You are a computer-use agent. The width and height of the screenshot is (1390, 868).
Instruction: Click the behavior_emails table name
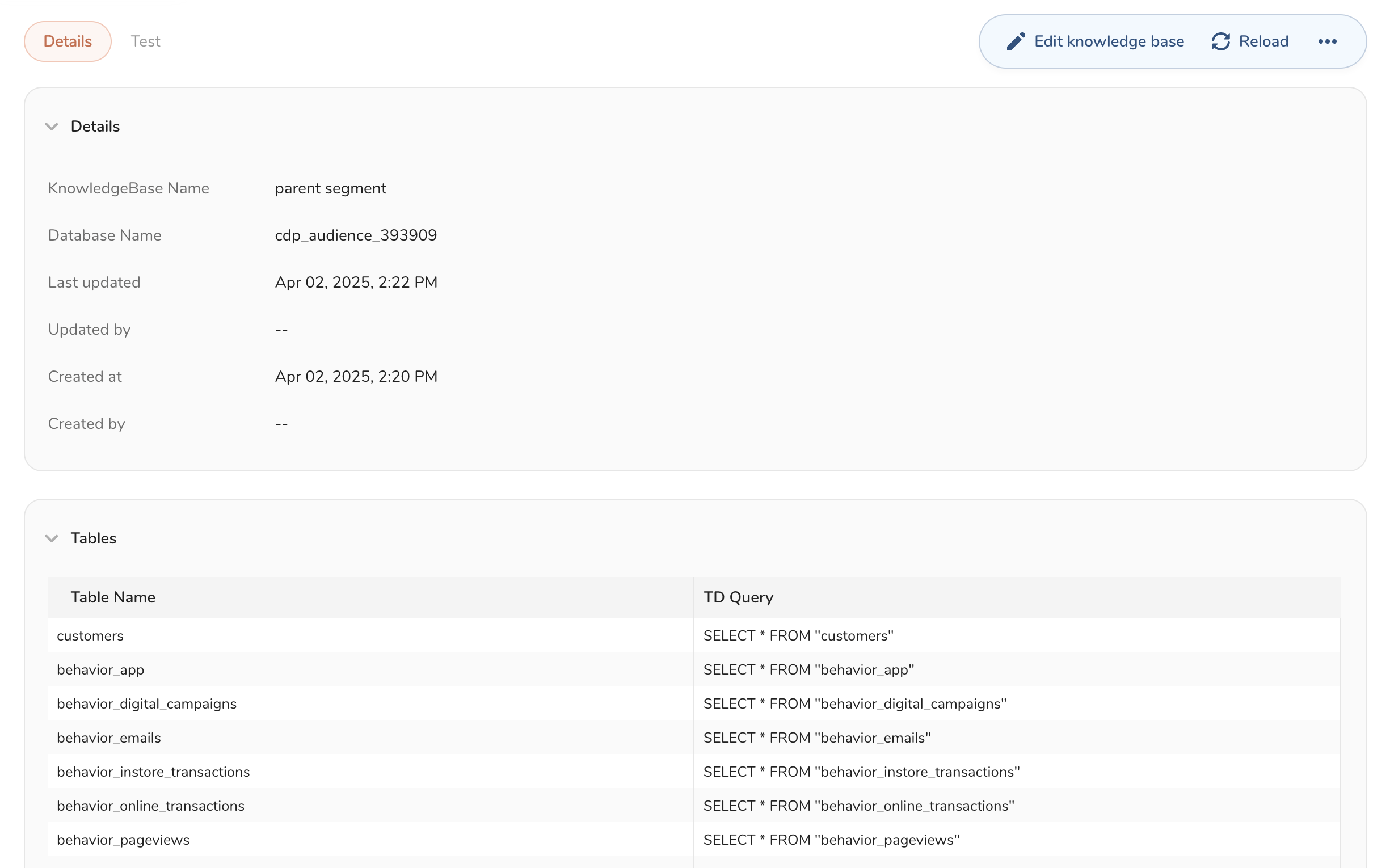pyautogui.click(x=108, y=738)
